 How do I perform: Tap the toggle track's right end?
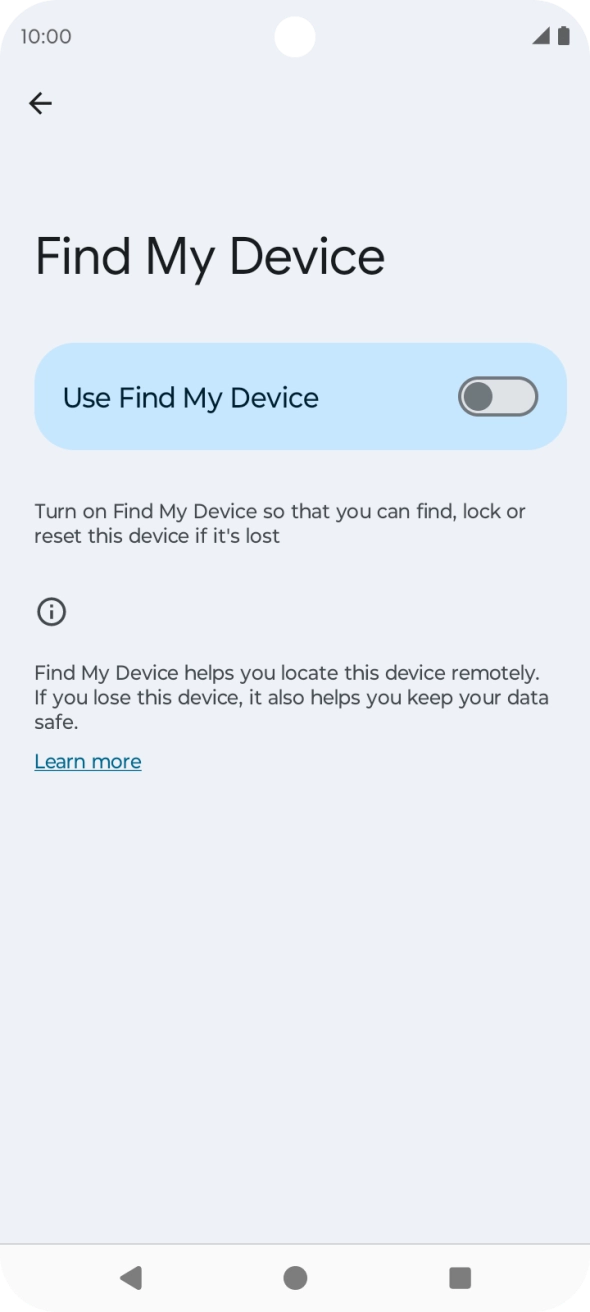pyautogui.click(x=524, y=397)
